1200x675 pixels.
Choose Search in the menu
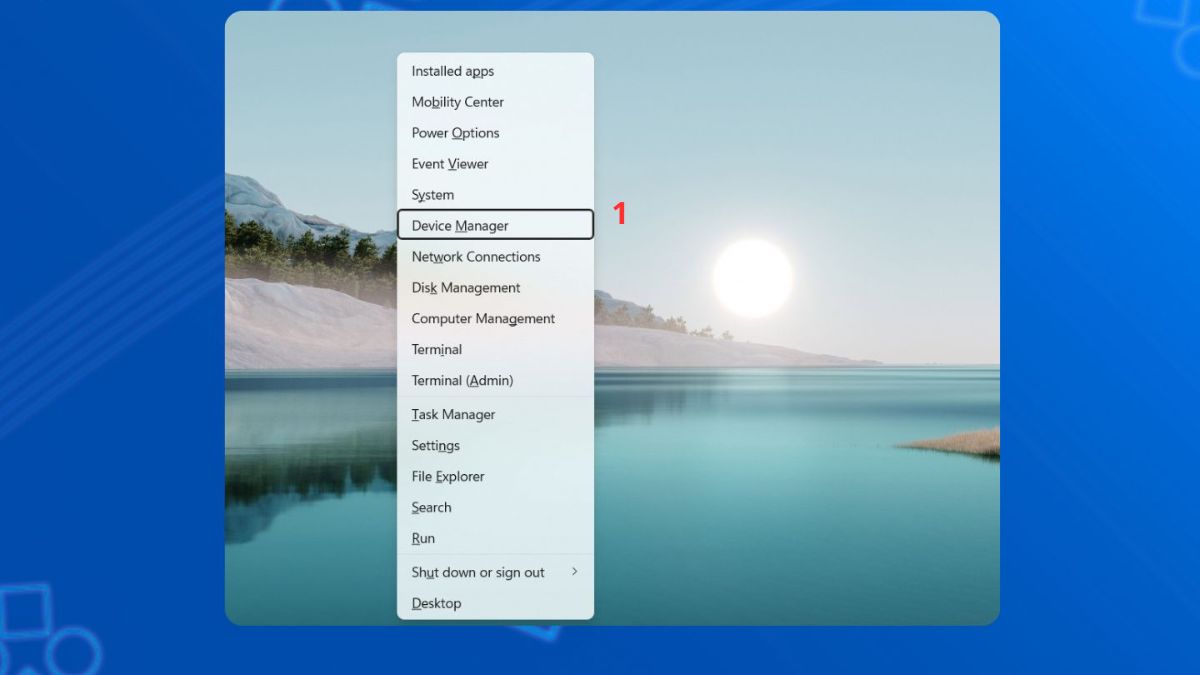[432, 508]
